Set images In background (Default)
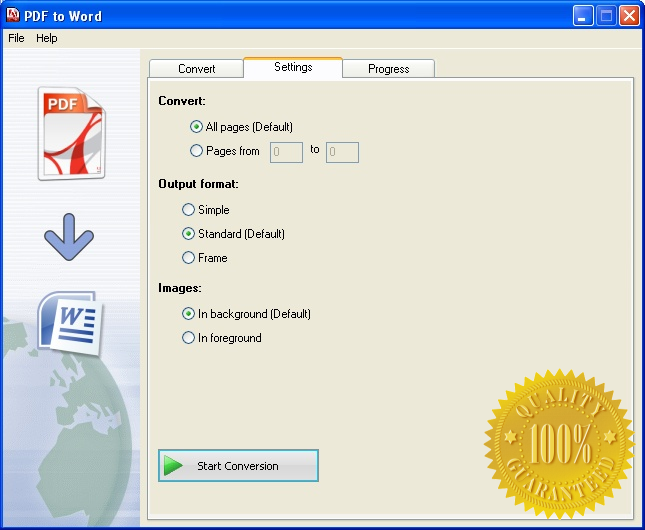The height and width of the screenshot is (530, 645). point(188,314)
